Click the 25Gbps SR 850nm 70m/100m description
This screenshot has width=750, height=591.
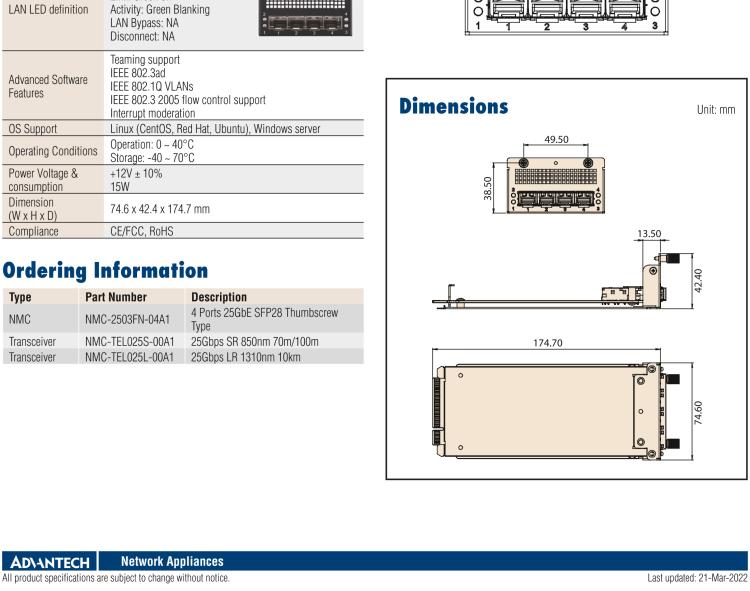coord(254,341)
